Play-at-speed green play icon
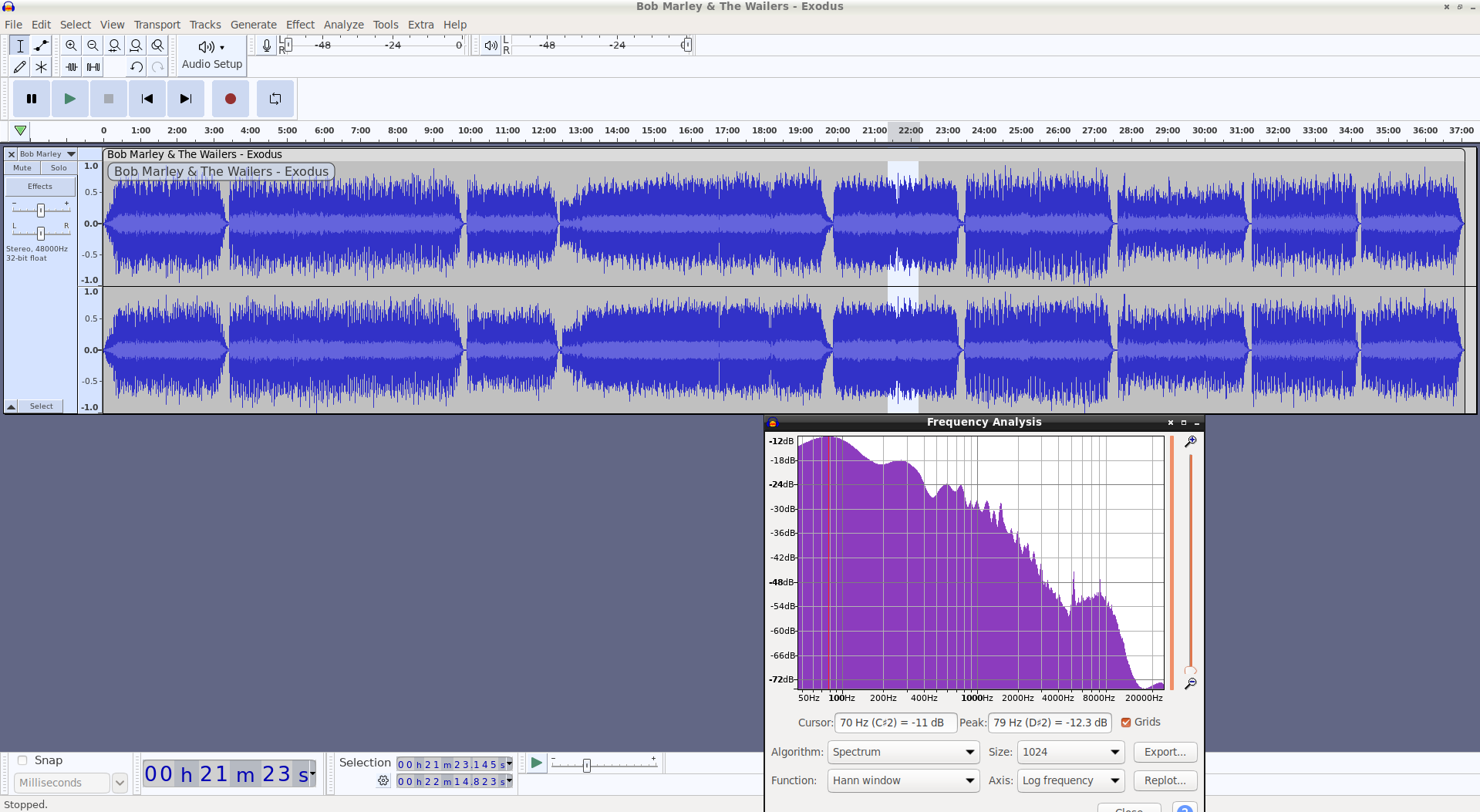This screenshot has width=1480, height=812. [x=536, y=763]
